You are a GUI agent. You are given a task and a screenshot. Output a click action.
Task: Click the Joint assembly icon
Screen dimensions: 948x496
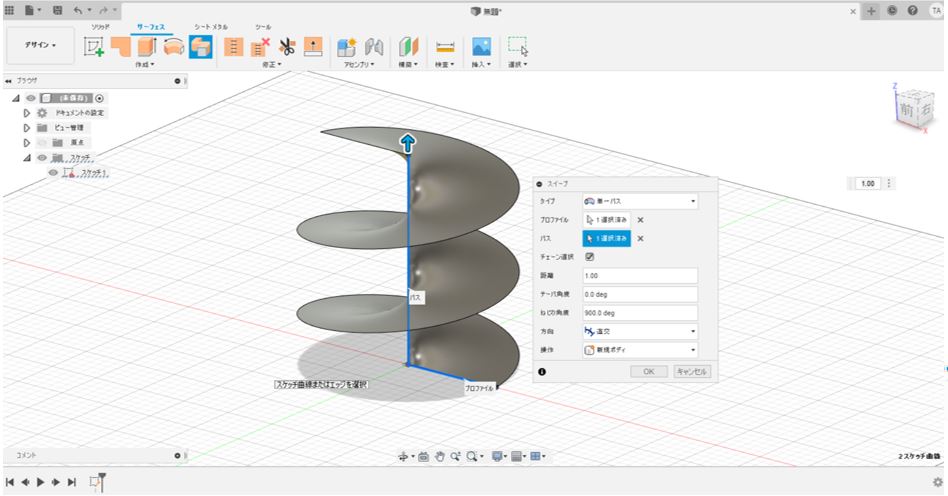[374, 47]
